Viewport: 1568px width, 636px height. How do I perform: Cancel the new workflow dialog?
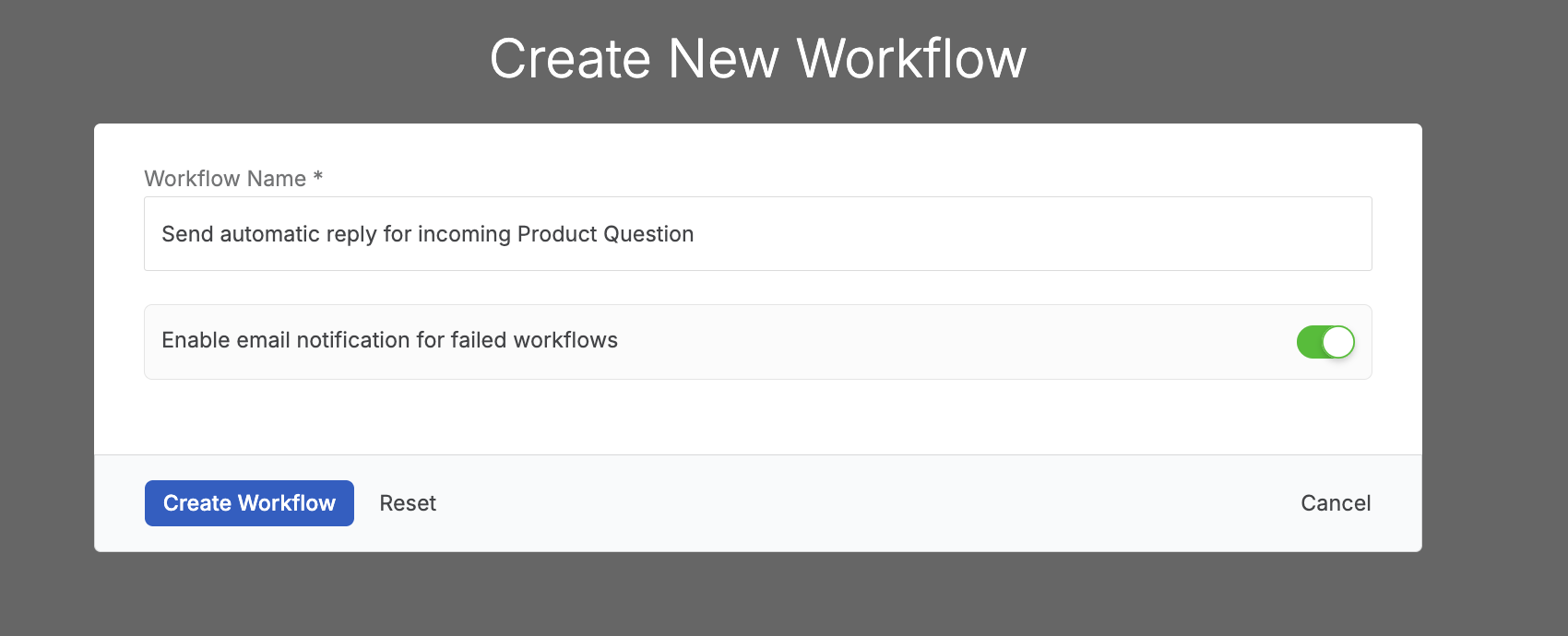1336,503
